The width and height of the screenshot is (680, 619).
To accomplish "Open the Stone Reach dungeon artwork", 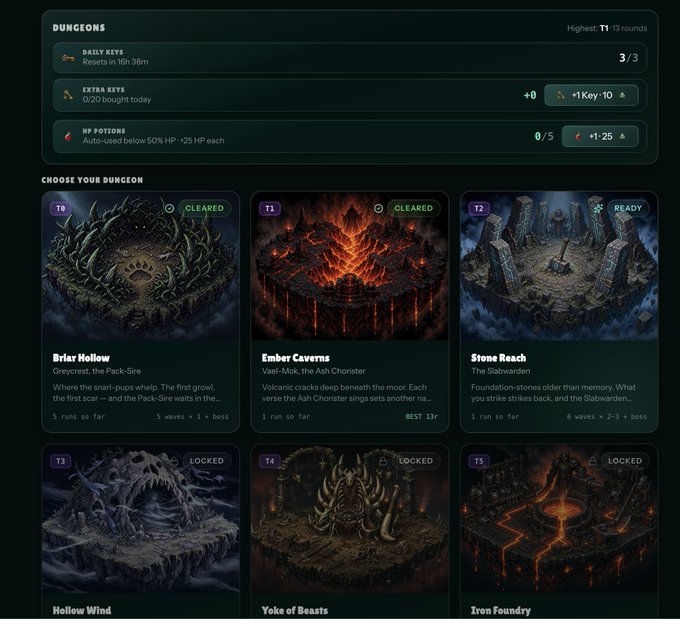I will (x=559, y=266).
